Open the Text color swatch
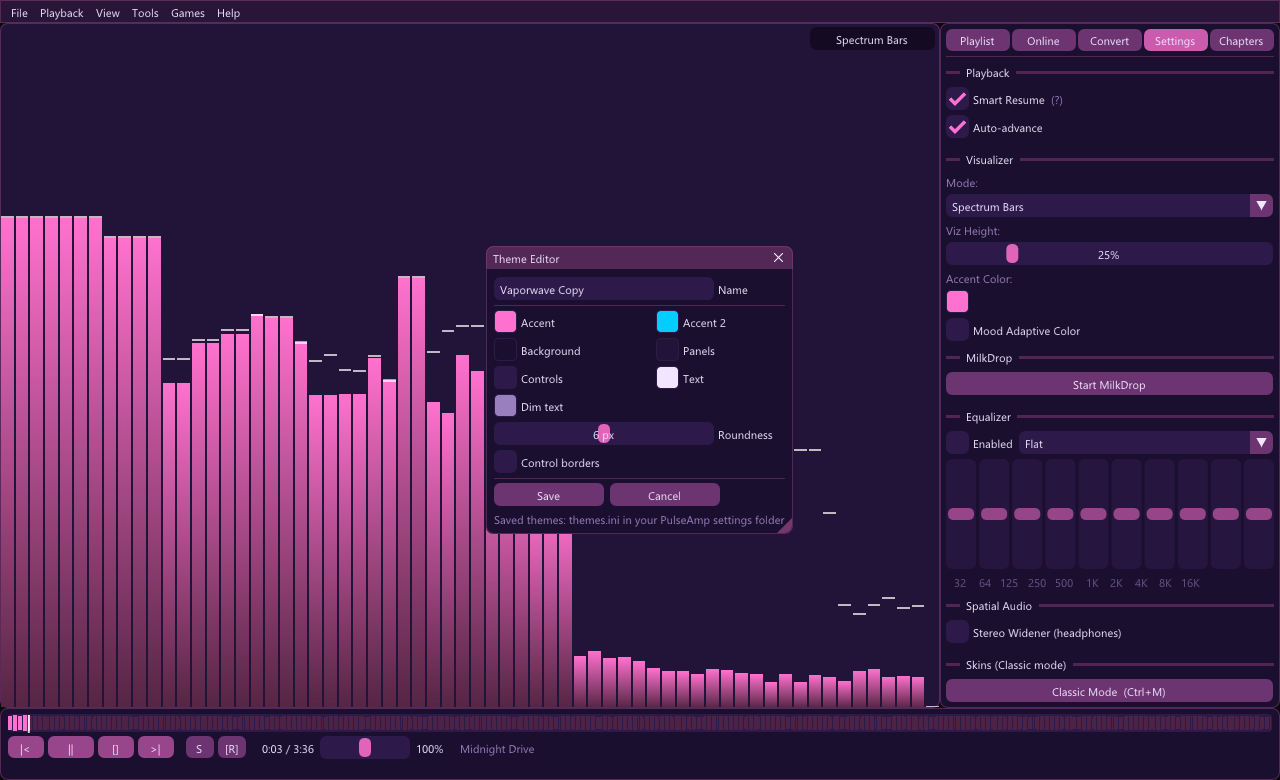The image size is (1280, 780). pos(667,378)
